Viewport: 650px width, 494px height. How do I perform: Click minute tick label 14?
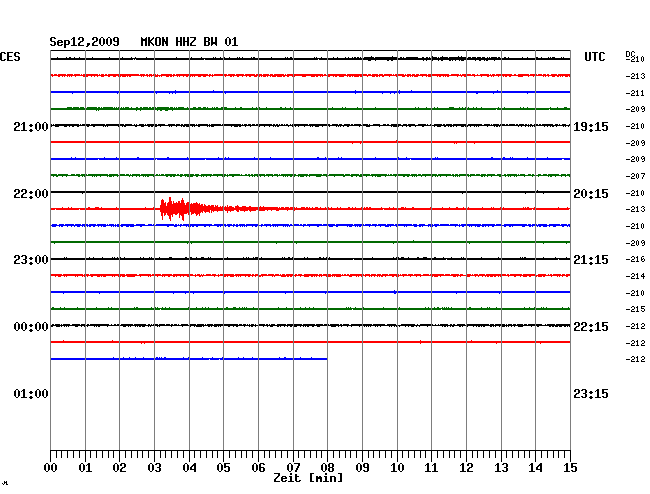535,467
